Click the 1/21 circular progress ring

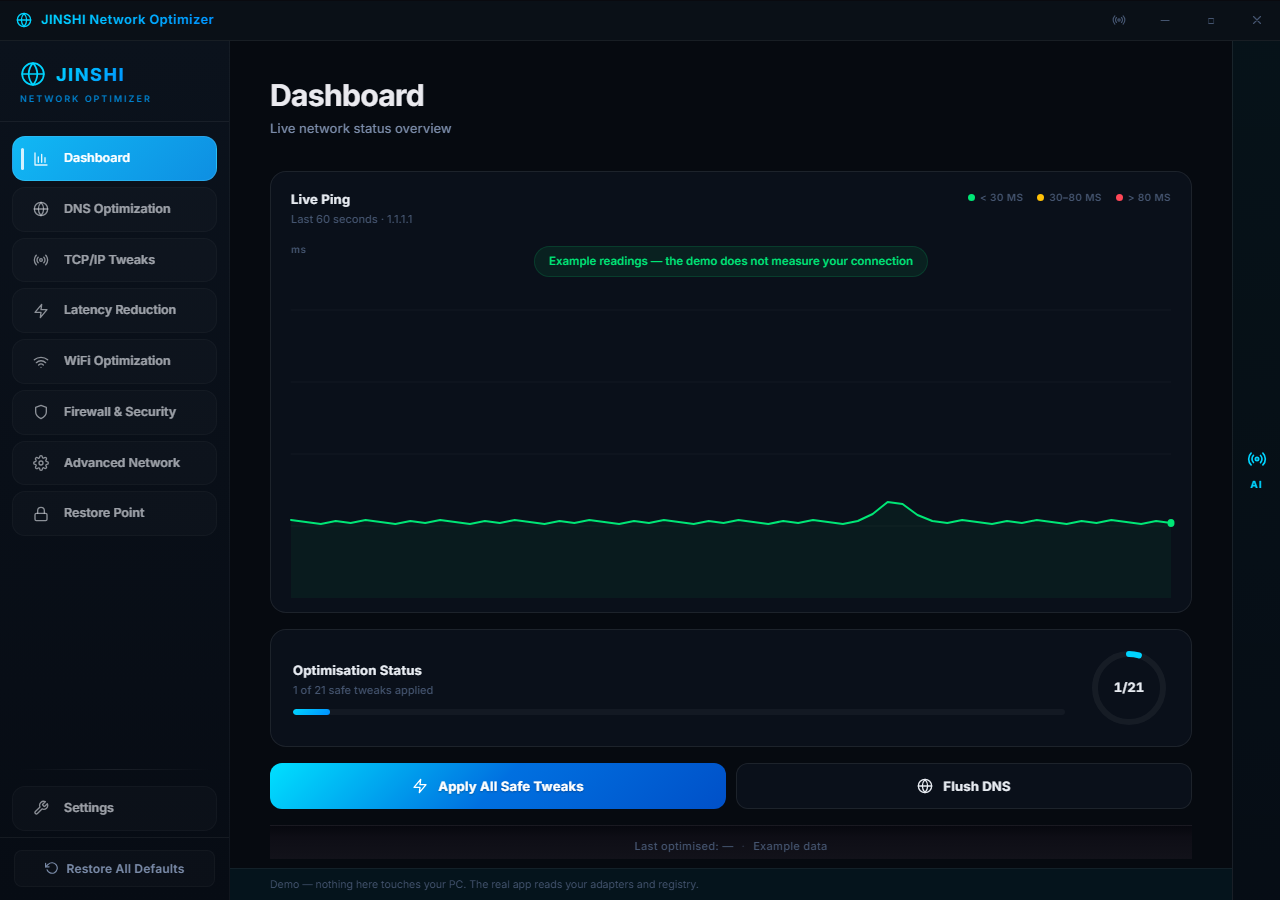tap(1129, 688)
